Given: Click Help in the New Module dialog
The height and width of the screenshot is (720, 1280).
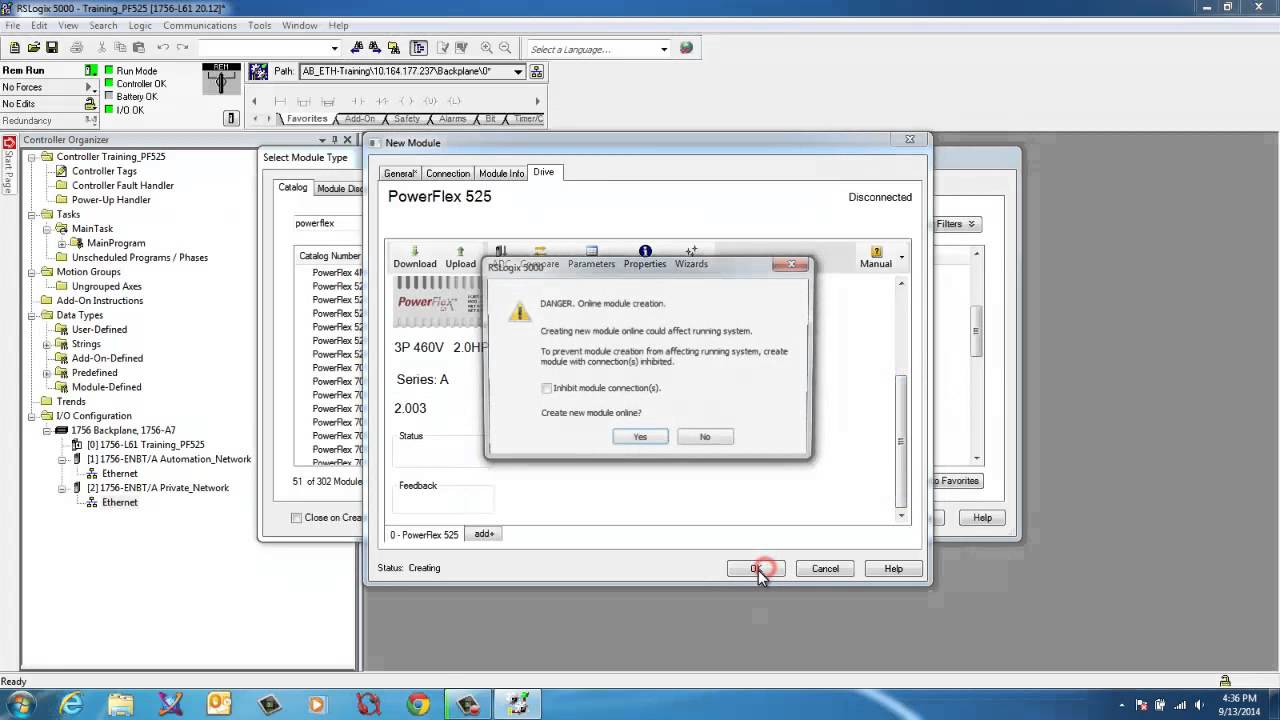Looking at the screenshot, I should coord(893,568).
